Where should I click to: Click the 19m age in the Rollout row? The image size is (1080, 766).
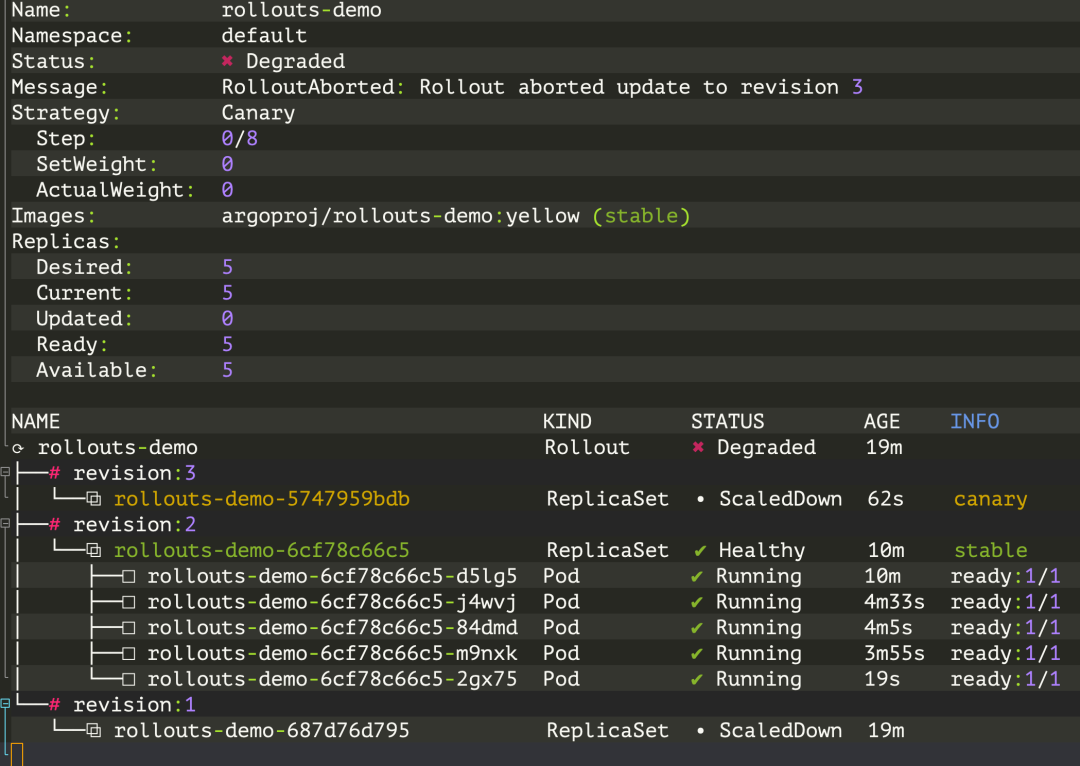(x=884, y=448)
